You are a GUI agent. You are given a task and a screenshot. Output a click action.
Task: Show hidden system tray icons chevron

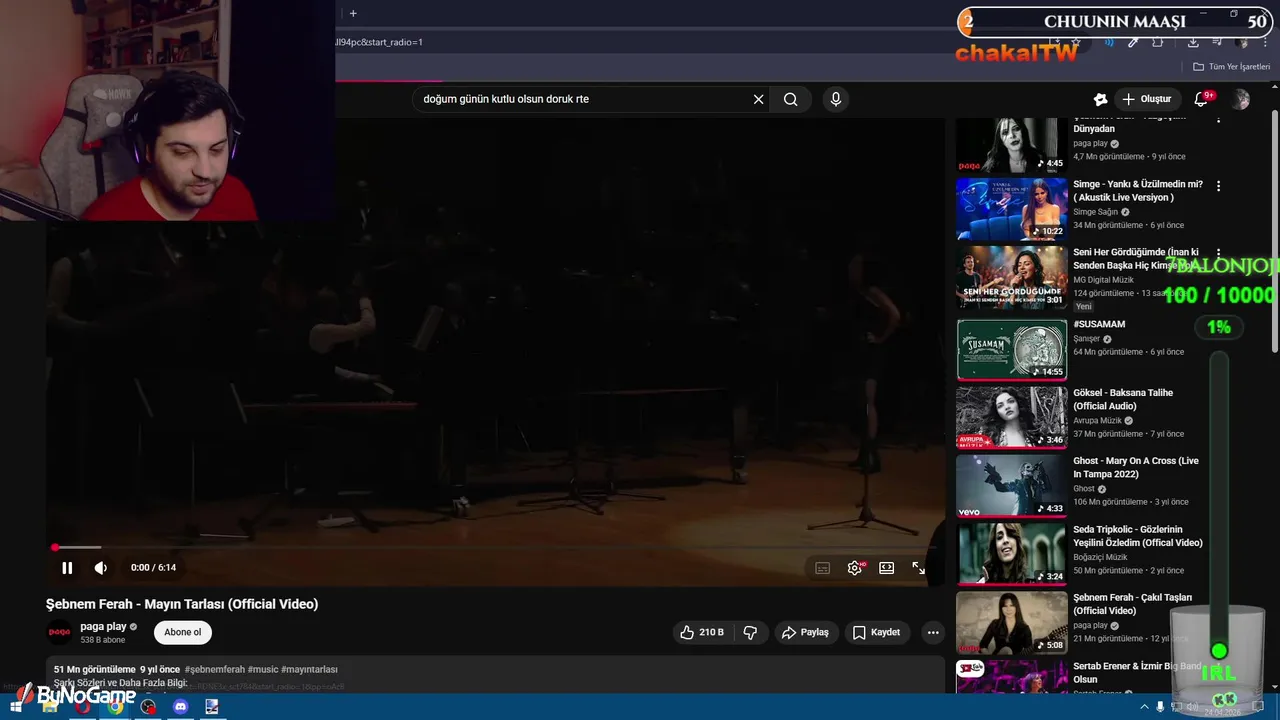pos(1144,706)
